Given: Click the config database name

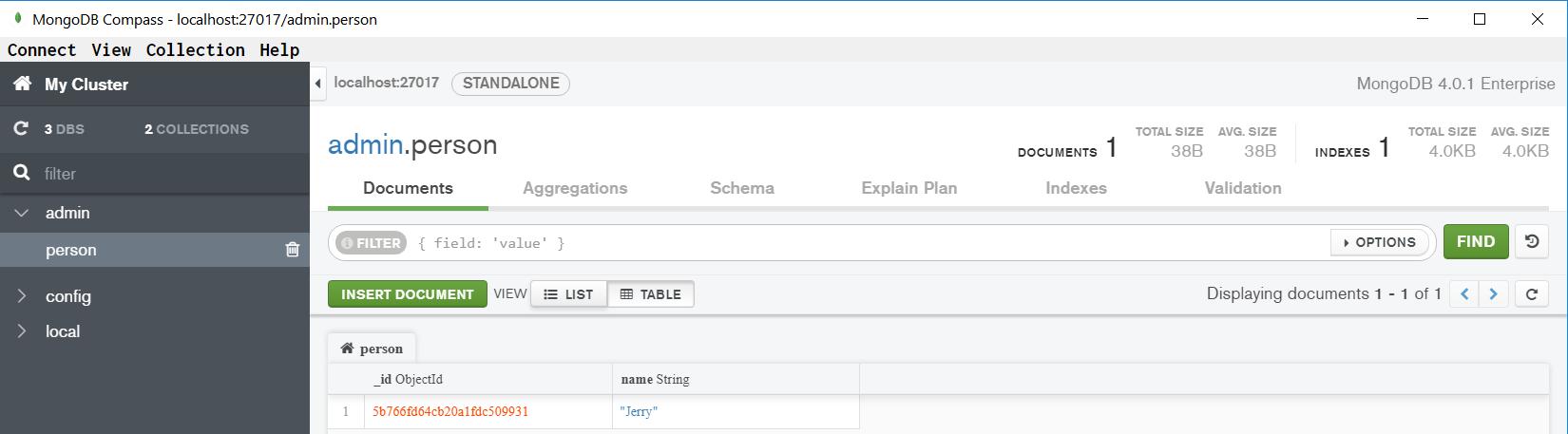Looking at the screenshot, I should [68, 296].
